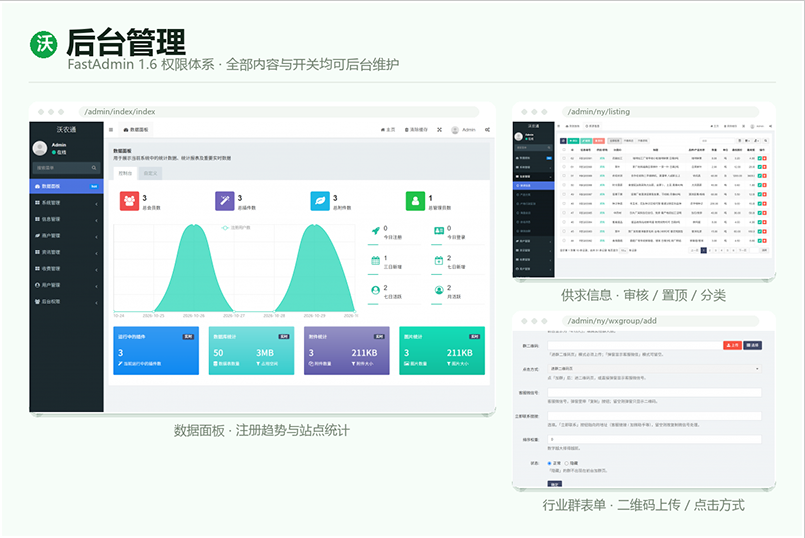Click the QR code path input in wxgroup form
Screen dimensions: 805x538
(635, 345)
